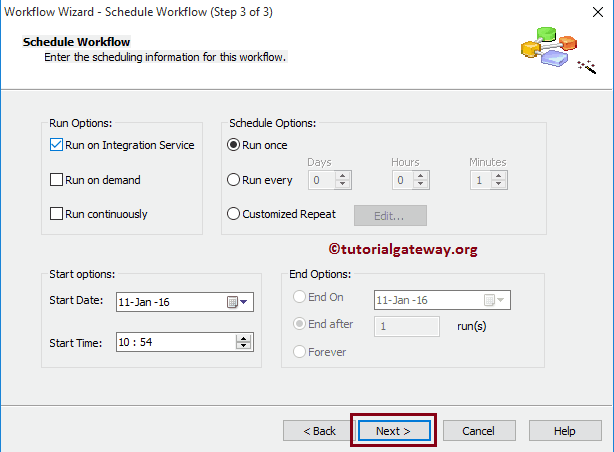Open Start Date calendar dropdown
The image size is (614, 452).
point(238,302)
